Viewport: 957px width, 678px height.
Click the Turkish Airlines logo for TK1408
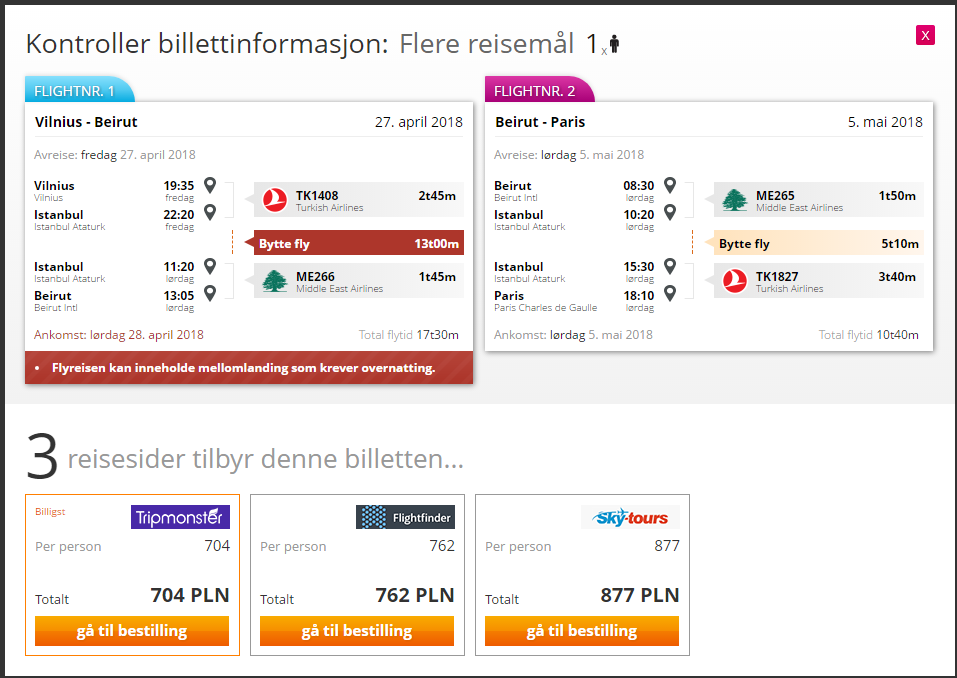click(x=275, y=200)
